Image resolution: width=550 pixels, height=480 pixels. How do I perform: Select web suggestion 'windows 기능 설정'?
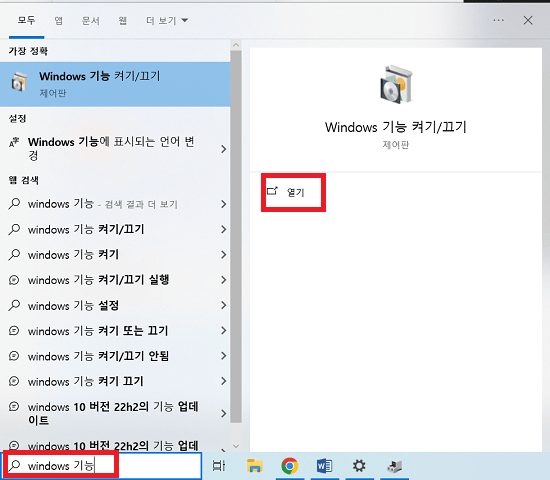pos(115,305)
